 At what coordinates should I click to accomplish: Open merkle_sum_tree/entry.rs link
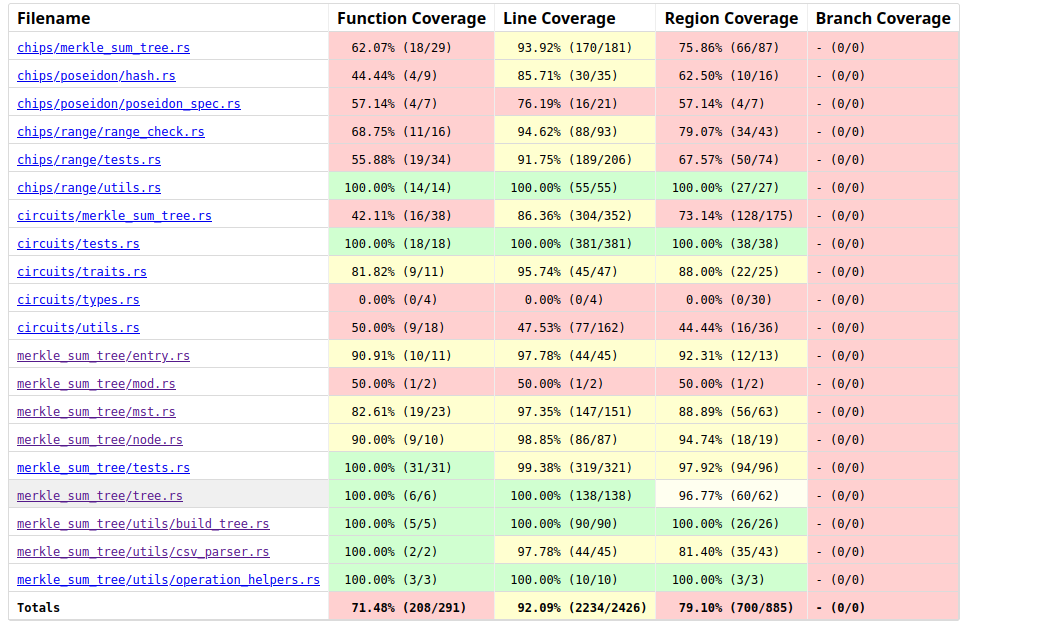click(x=103, y=356)
